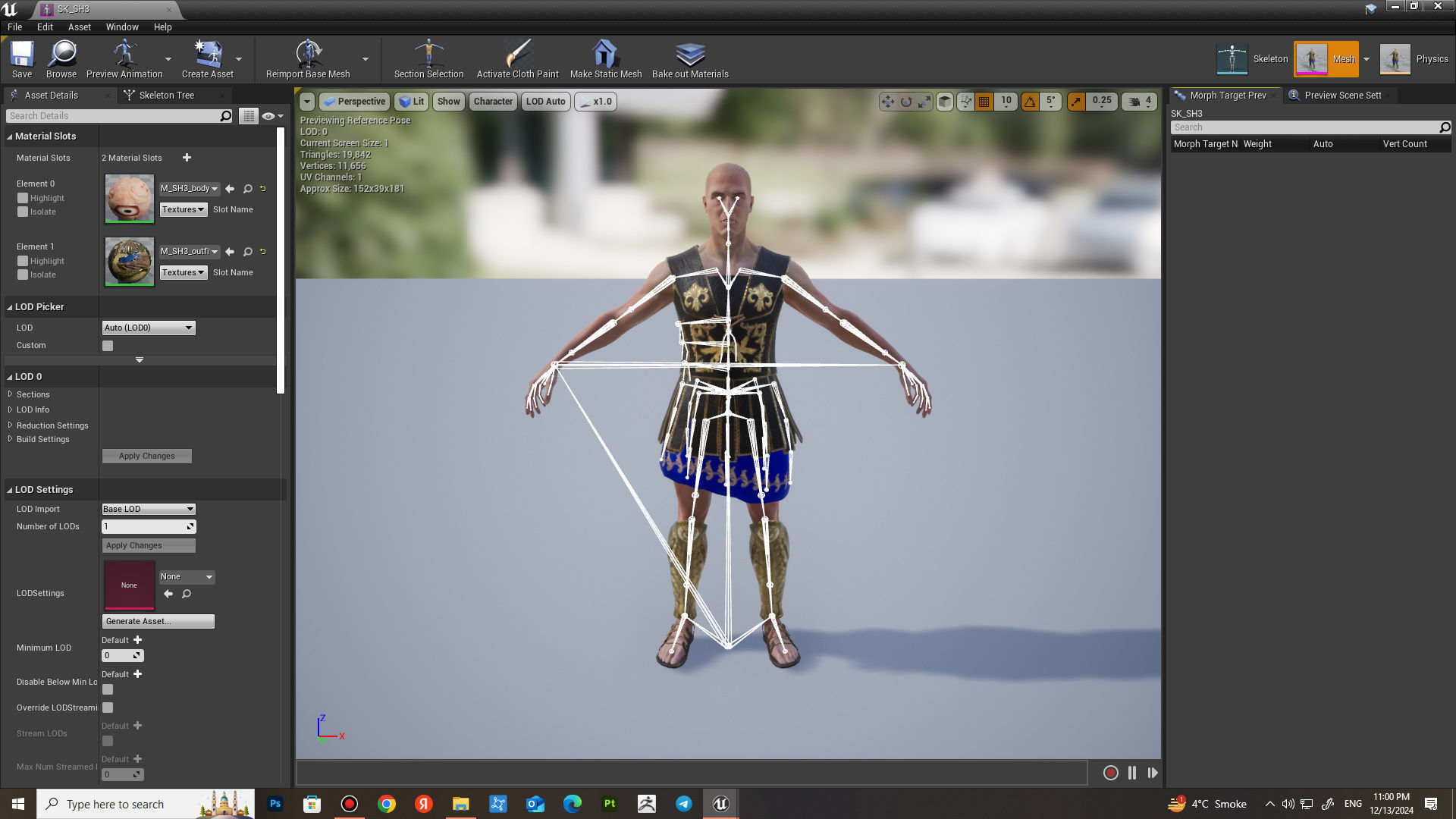Viewport: 1456px width, 819px height.
Task: Reset Element 0 material to default
Action: pos(262,189)
